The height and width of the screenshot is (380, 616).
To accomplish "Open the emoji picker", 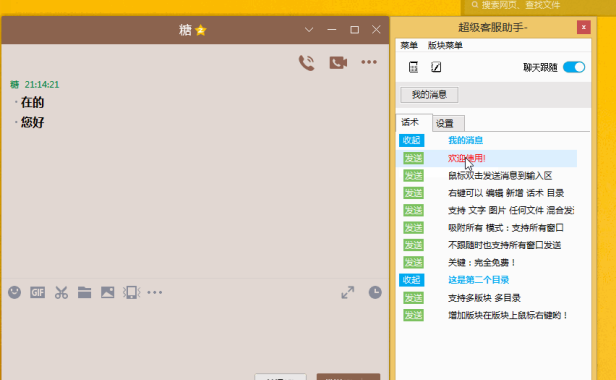I will pos(15,292).
